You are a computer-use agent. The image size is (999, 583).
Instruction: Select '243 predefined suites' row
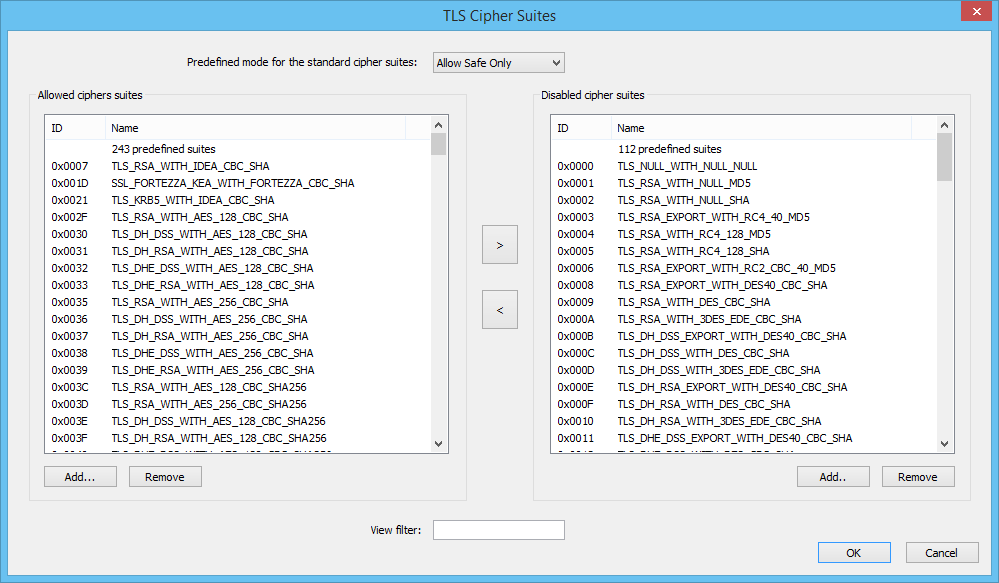point(238,149)
